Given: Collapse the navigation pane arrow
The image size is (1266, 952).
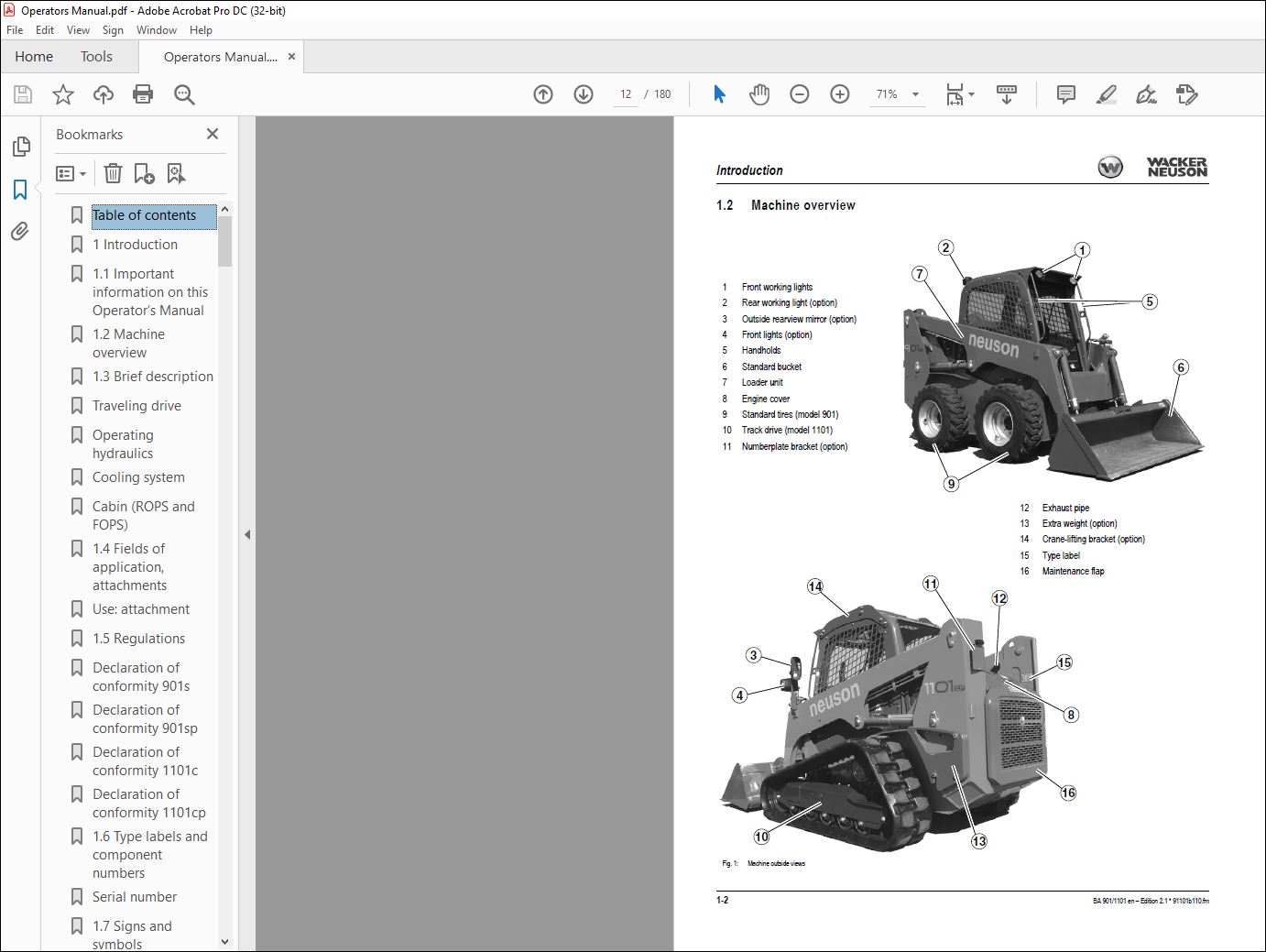Looking at the screenshot, I should pos(247,534).
